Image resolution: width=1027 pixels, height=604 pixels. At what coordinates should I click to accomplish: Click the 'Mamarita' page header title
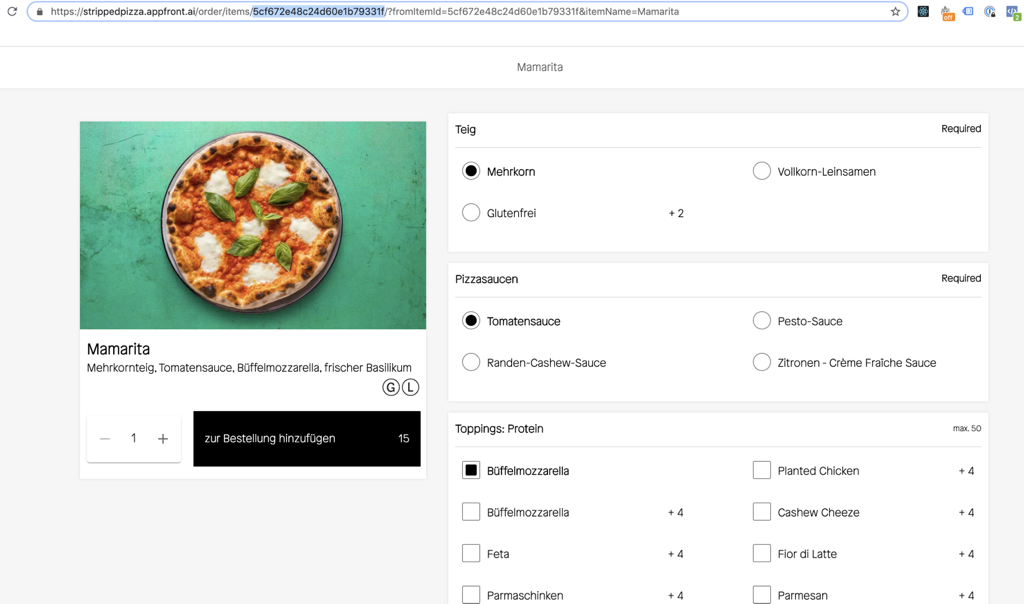point(540,67)
